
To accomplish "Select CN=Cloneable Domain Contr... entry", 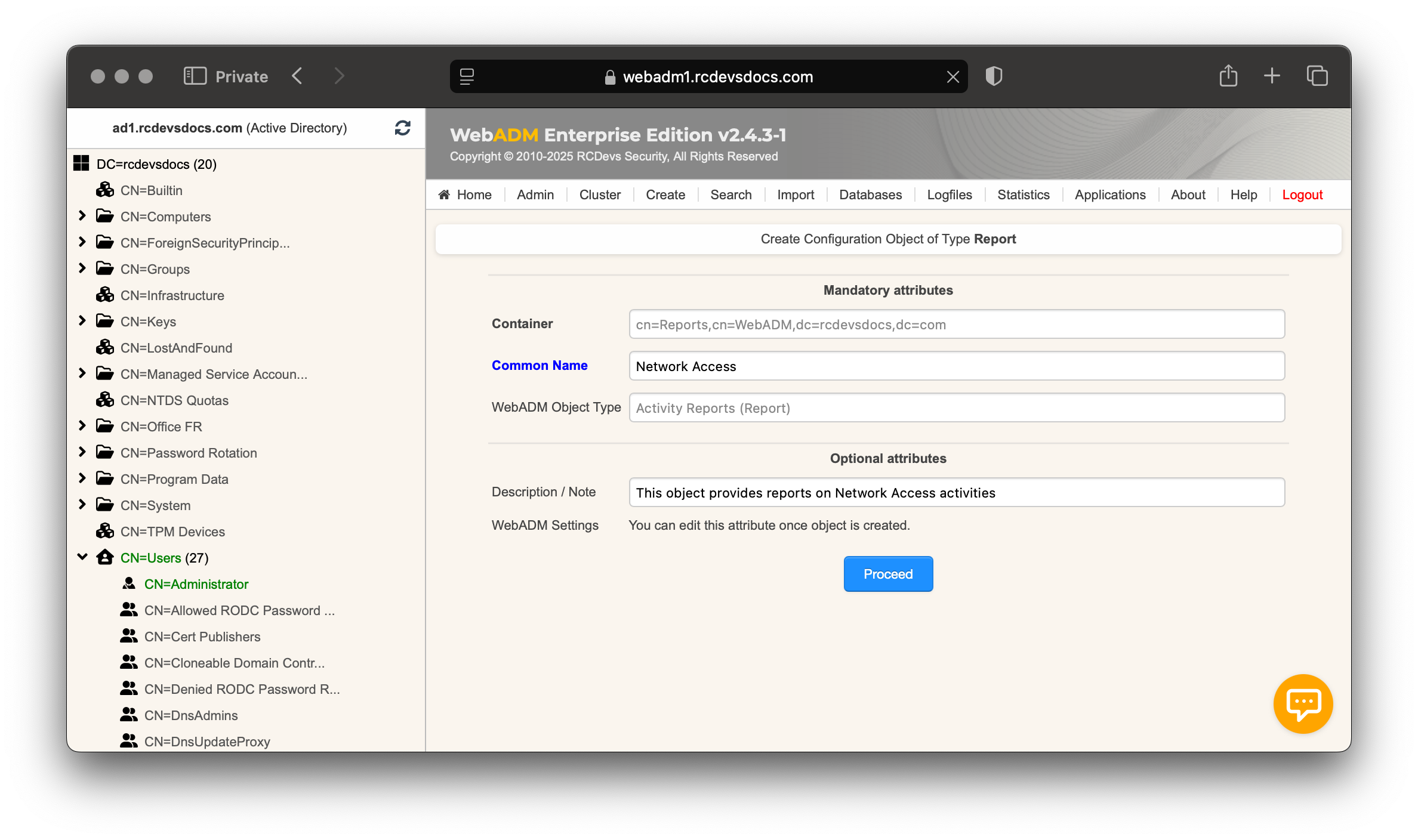I will [x=235, y=662].
